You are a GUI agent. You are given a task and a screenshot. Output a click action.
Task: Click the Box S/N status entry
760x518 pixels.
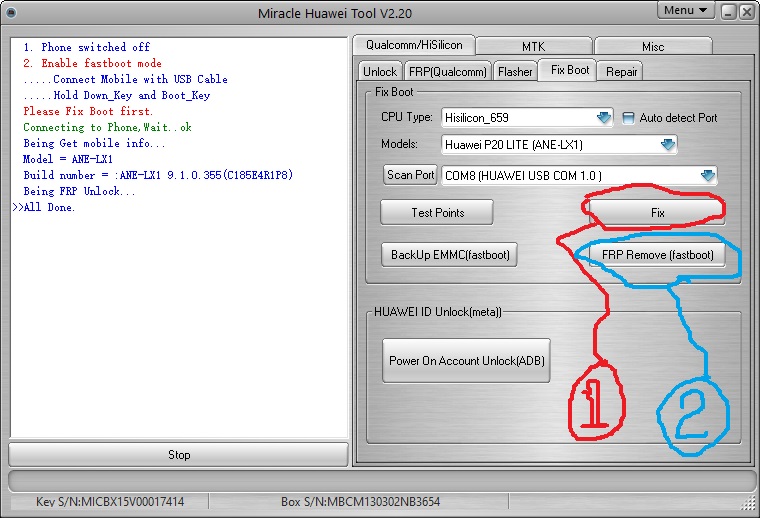pyautogui.click(x=360, y=502)
